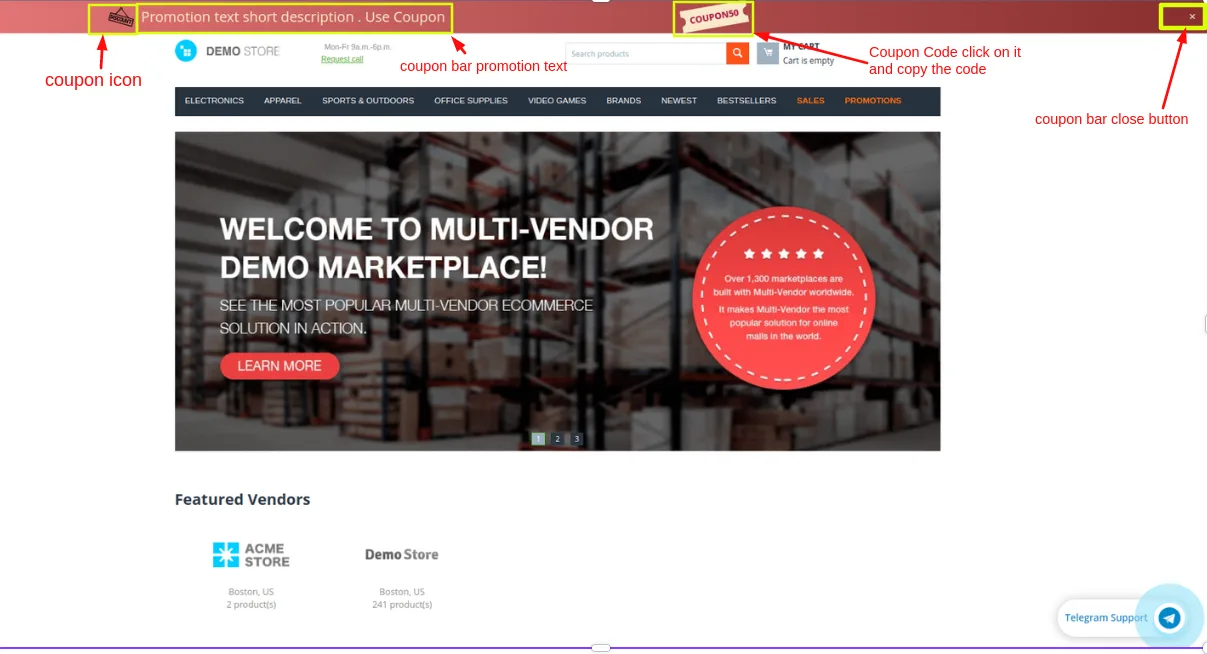Viewport: 1207px width, 654px height.
Task: Click the 2 product(s) vendor link
Action: (x=251, y=605)
